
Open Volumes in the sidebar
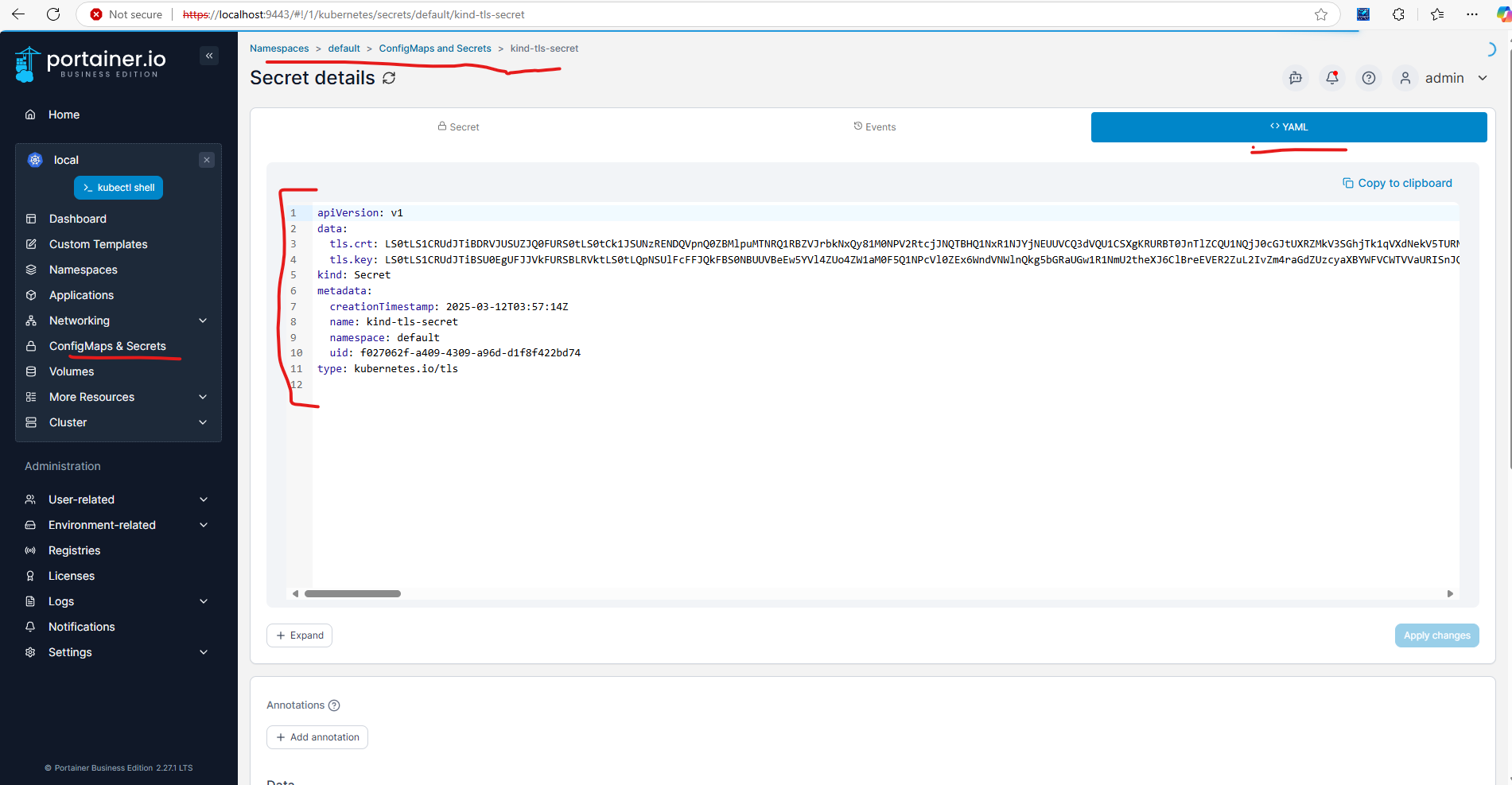(x=72, y=371)
